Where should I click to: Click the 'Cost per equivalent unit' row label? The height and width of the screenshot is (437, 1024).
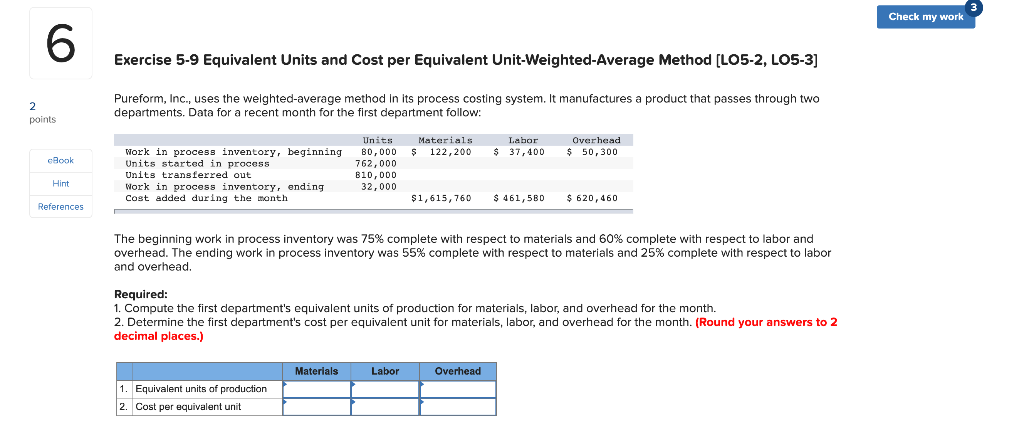pyautogui.click(x=188, y=407)
